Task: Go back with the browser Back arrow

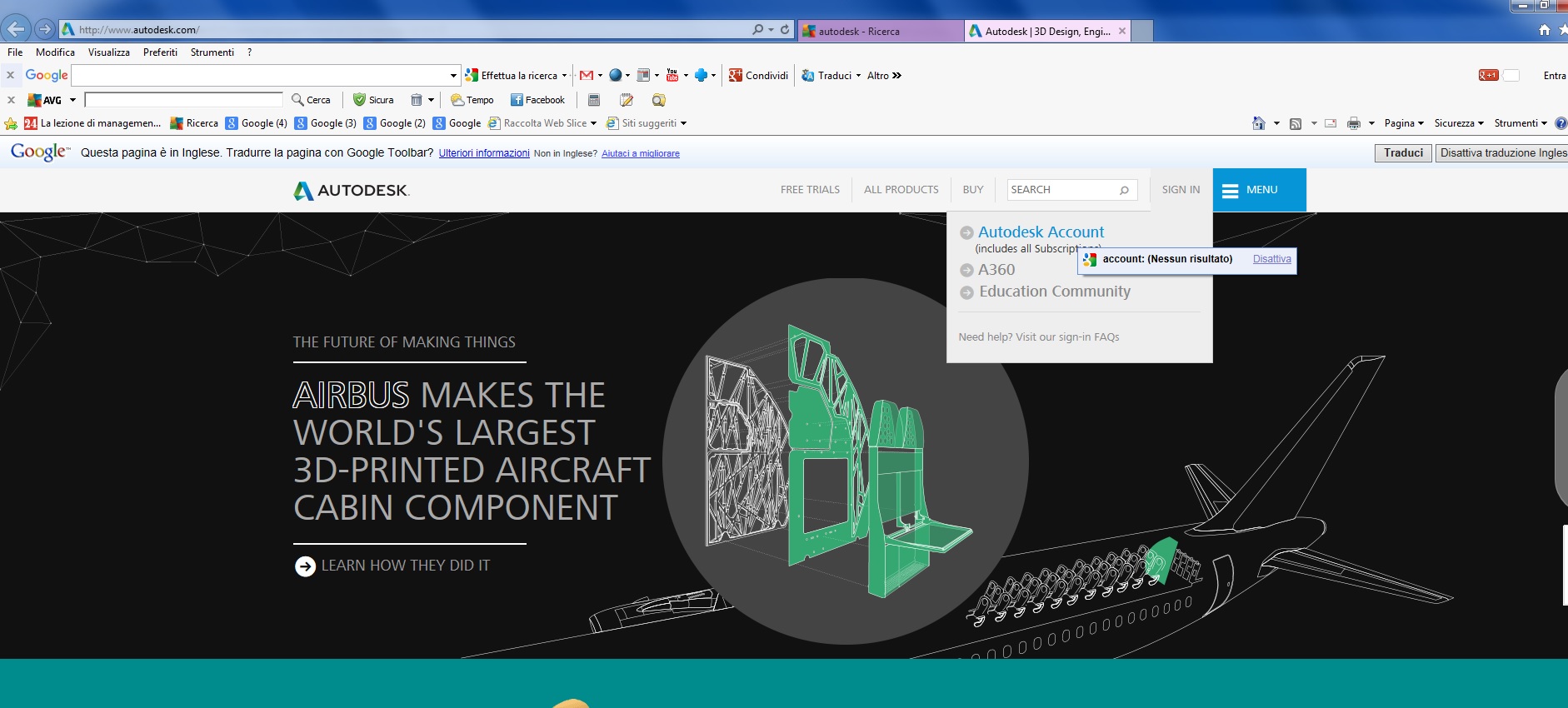Action: click(x=15, y=29)
